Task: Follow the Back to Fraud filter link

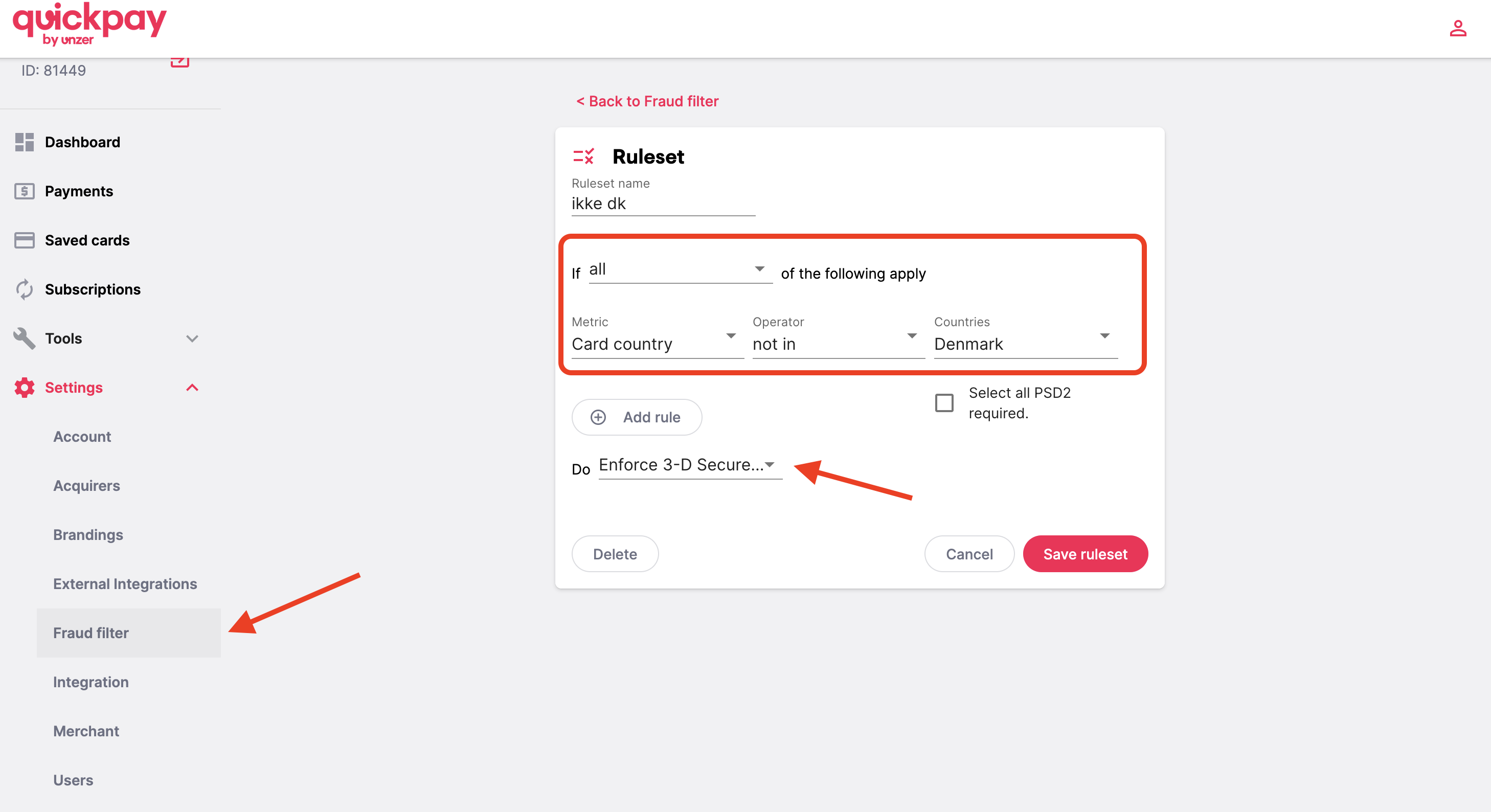Action: click(x=647, y=101)
